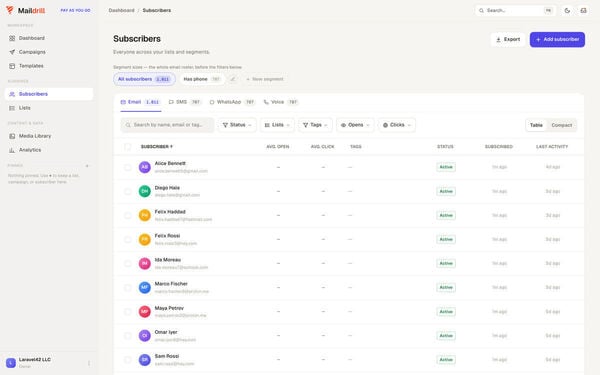Go to Lists in the sidebar
This screenshot has width=600, height=375.
pos(49,108)
